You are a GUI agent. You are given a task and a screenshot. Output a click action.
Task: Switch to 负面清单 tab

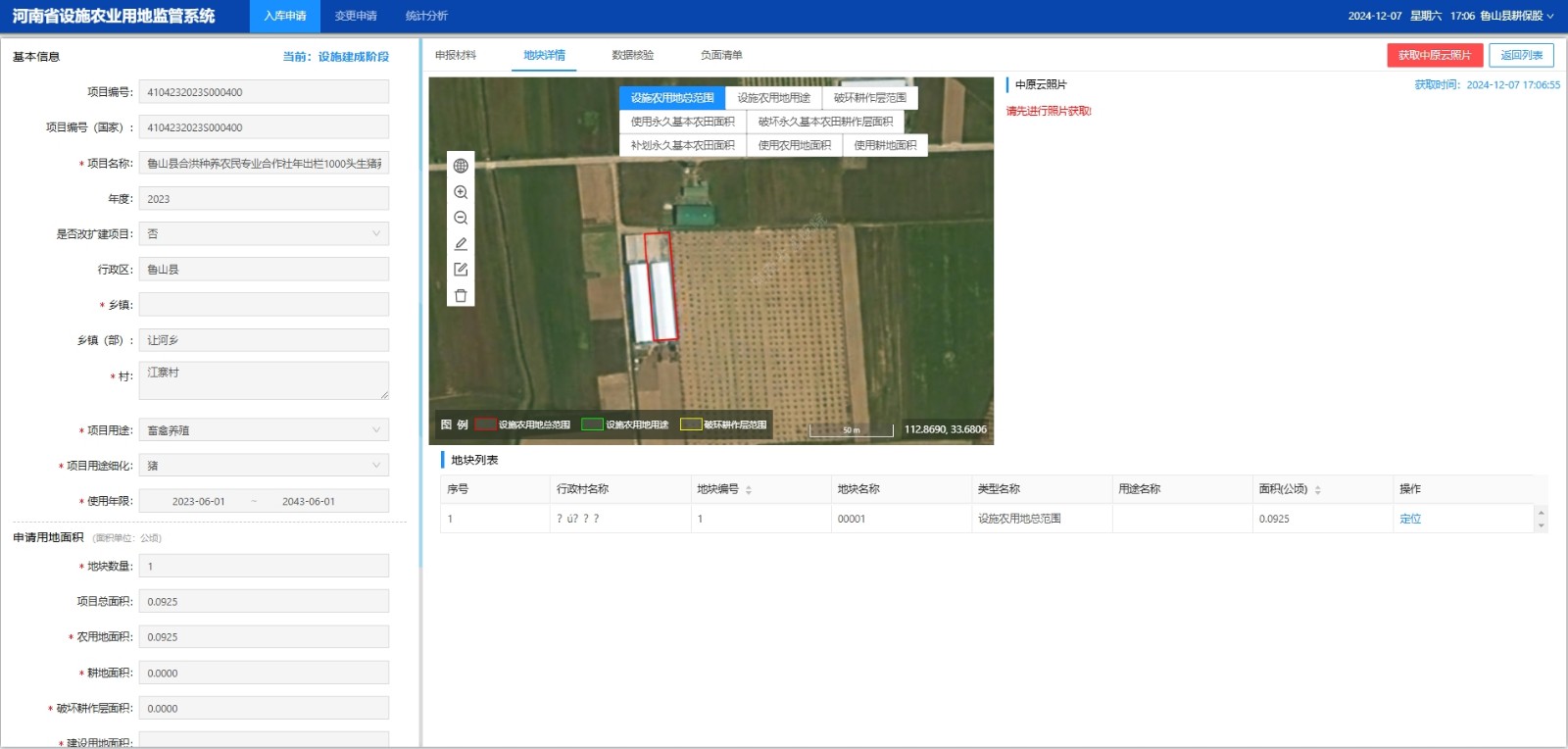click(x=721, y=55)
